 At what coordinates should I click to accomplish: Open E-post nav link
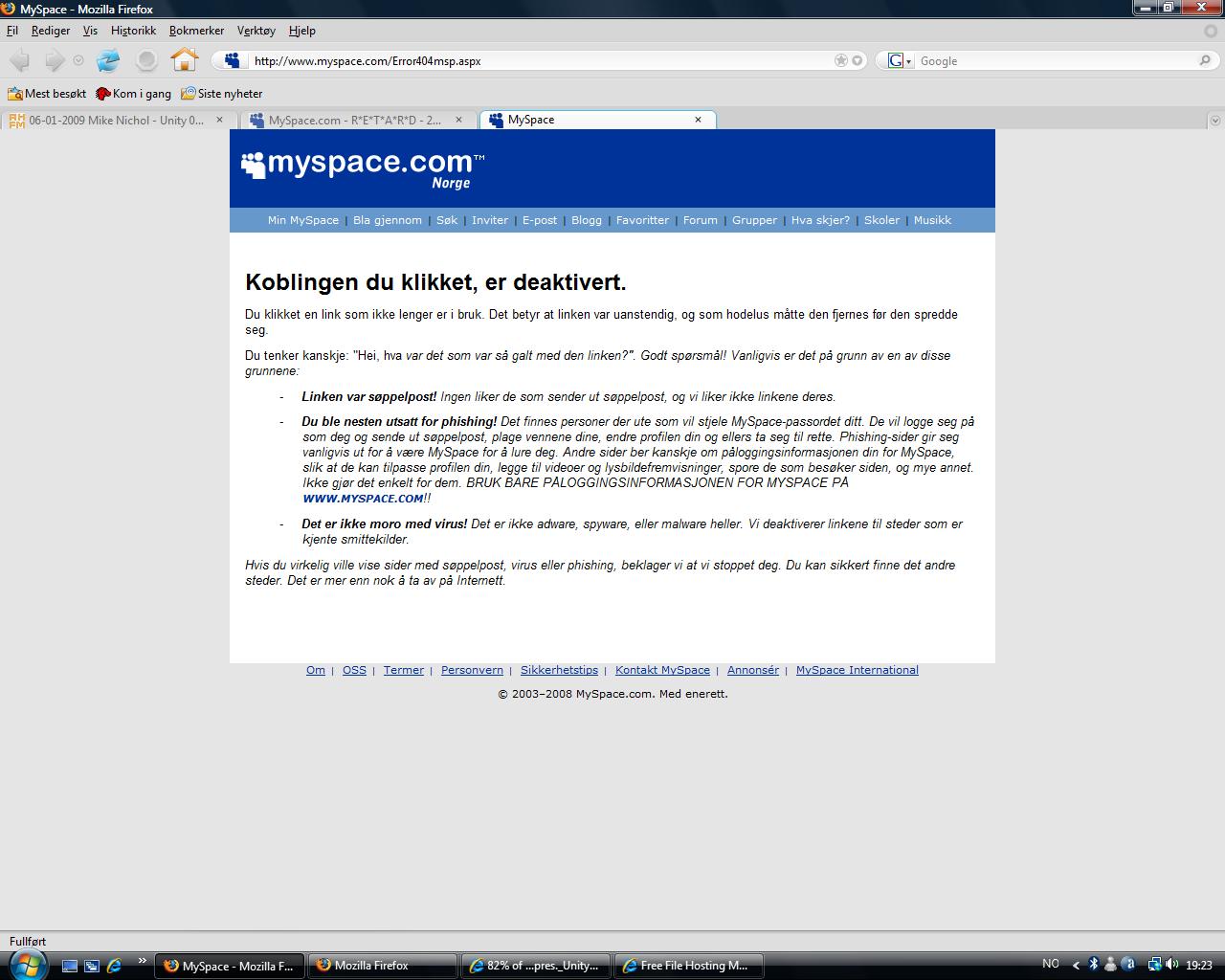pyautogui.click(x=540, y=220)
